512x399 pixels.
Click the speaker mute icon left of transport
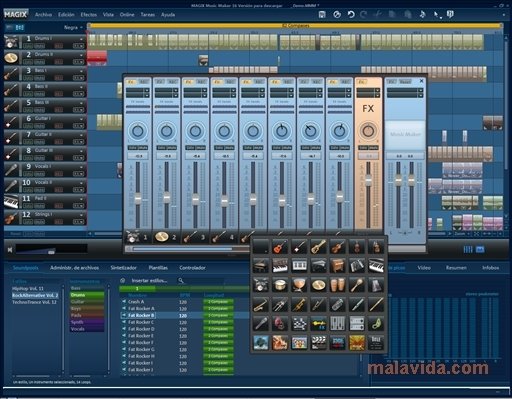pyautogui.click(x=10, y=249)
